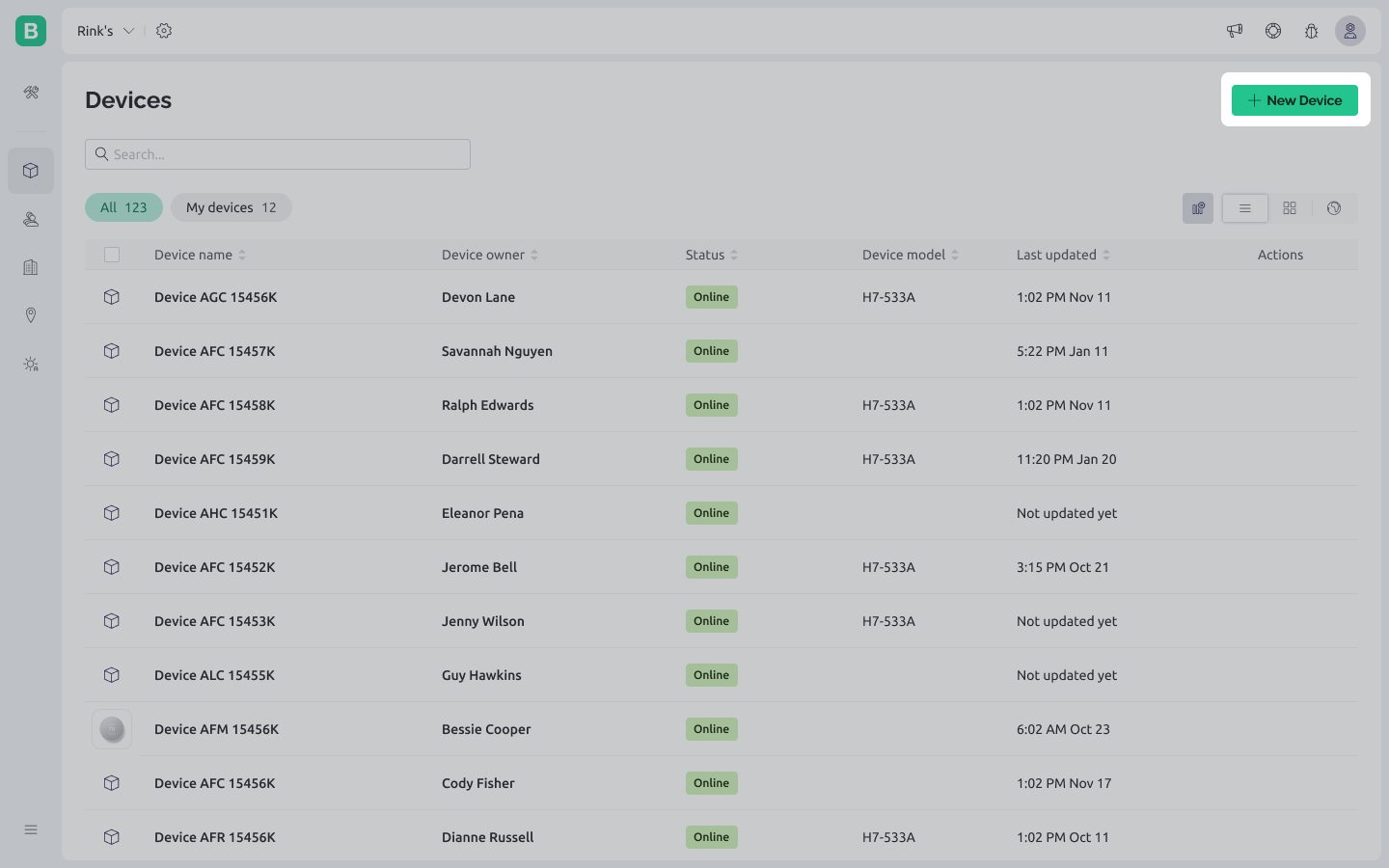Focus the device Search field
This screenshot has height=868, width=1389.
[278, 154]
